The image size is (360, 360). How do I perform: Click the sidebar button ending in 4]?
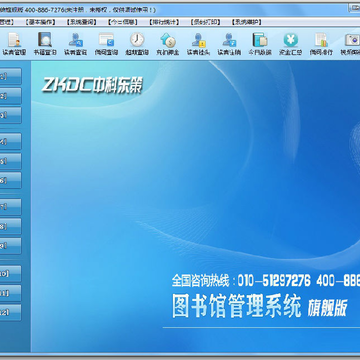pos(10,142)
